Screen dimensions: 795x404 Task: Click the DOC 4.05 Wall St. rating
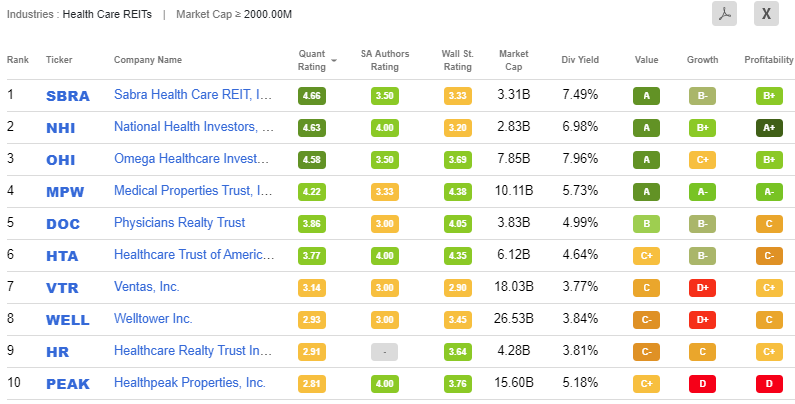tap(457, 224)
